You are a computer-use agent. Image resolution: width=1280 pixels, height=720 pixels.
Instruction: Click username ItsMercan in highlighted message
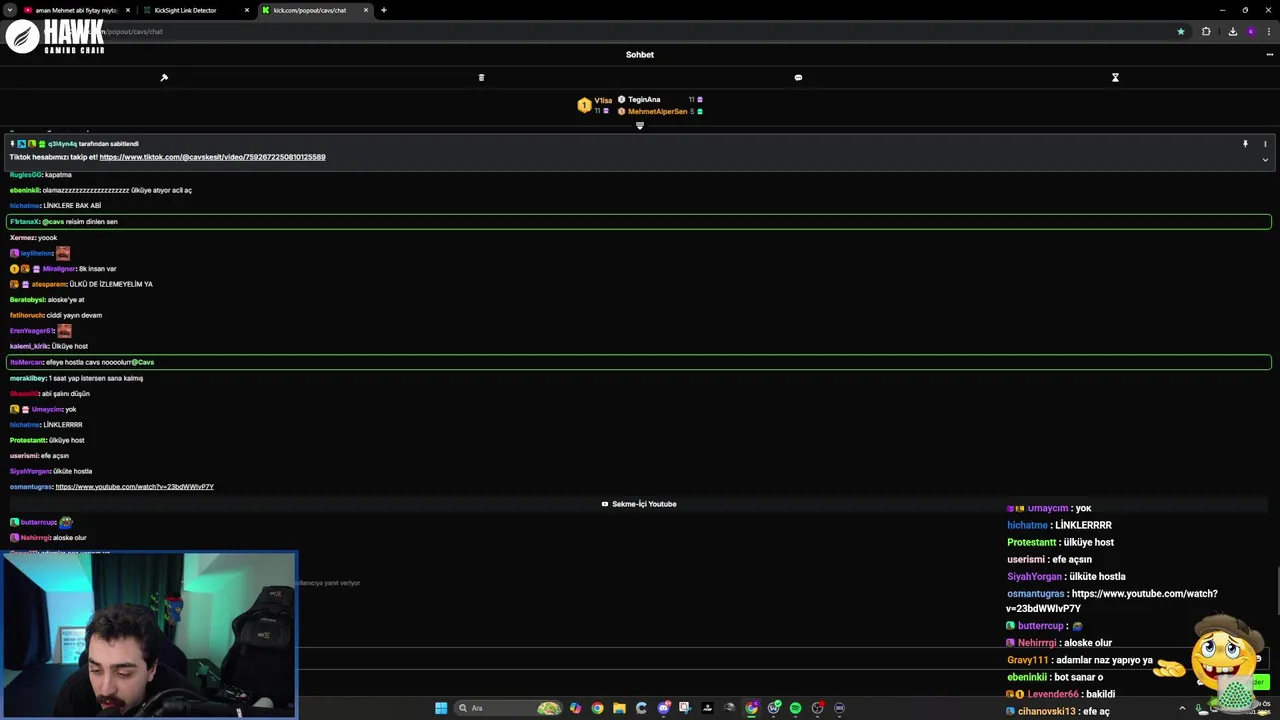coord(26,362)
